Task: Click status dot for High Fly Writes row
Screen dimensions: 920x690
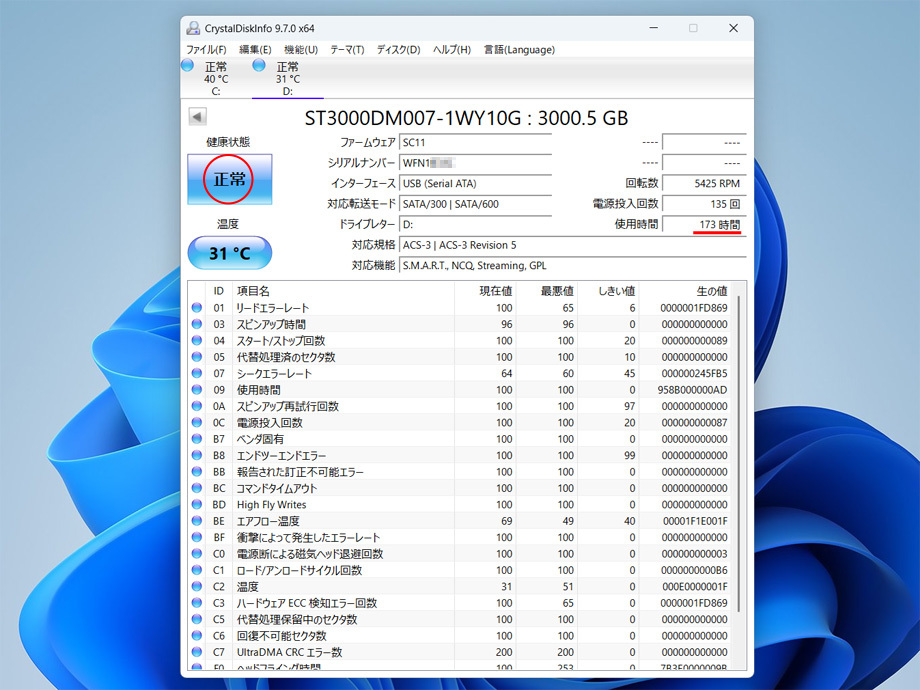Action: click(197, 505)
